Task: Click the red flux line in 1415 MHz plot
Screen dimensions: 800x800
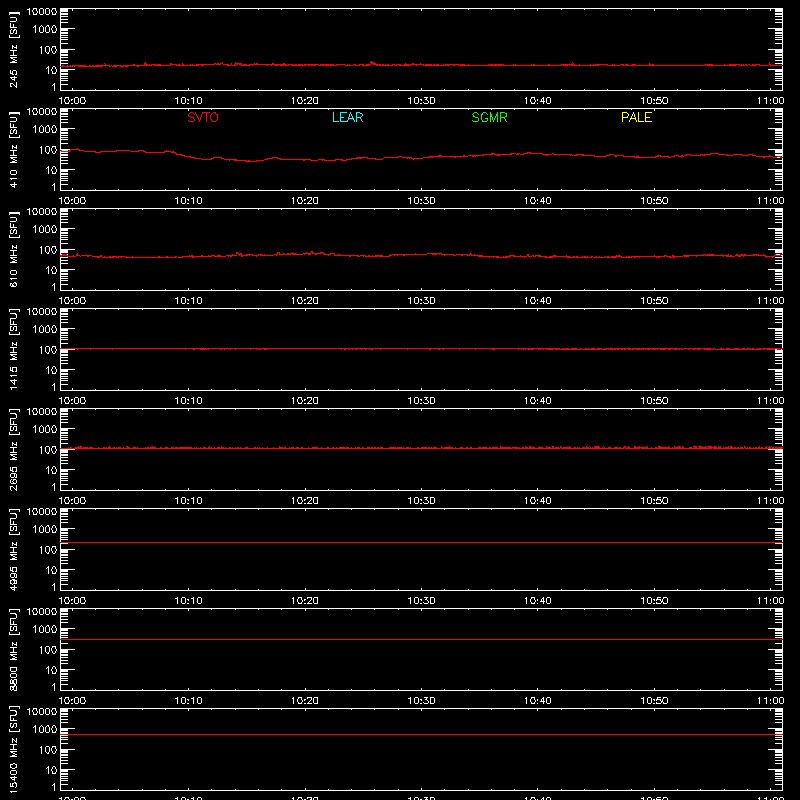Action: (421, 348)
